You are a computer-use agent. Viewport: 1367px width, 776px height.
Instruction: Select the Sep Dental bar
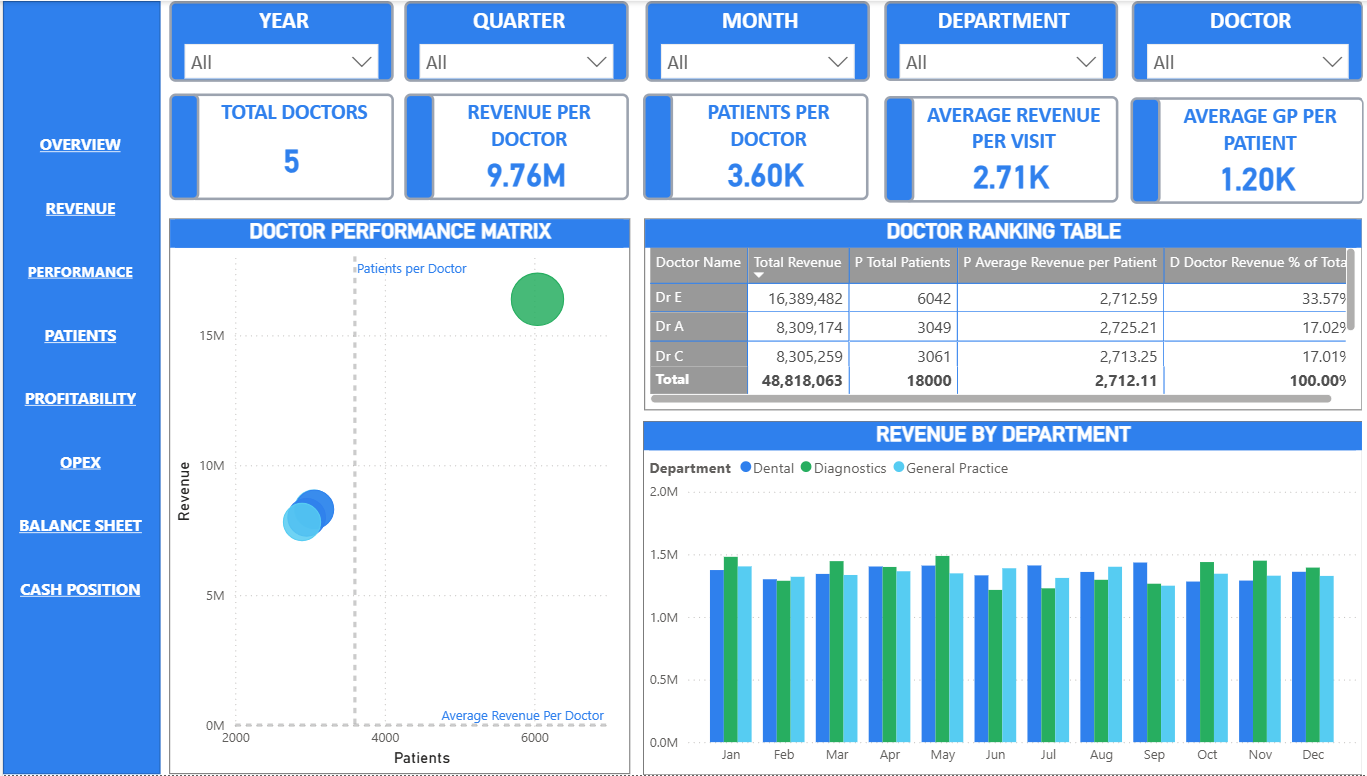1140,653
